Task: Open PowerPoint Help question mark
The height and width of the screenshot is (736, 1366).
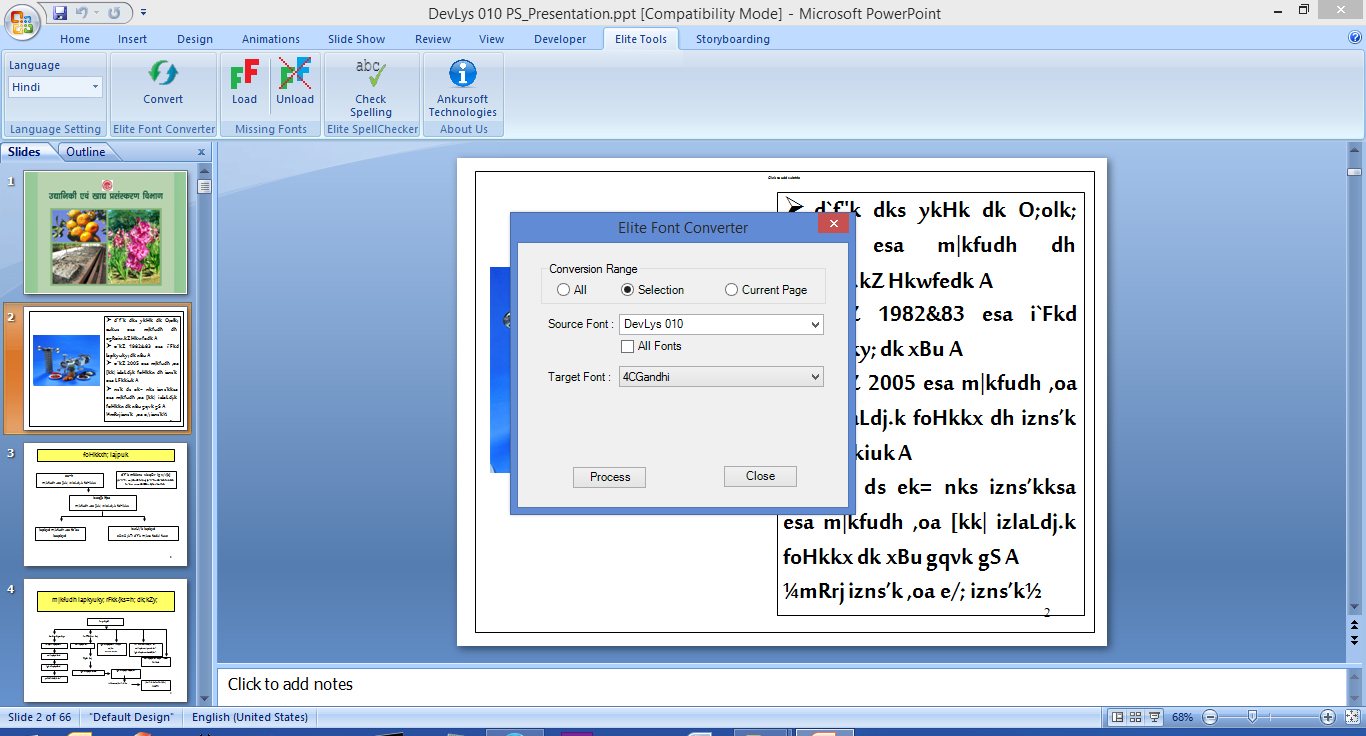Action: tap(1355, 37)
